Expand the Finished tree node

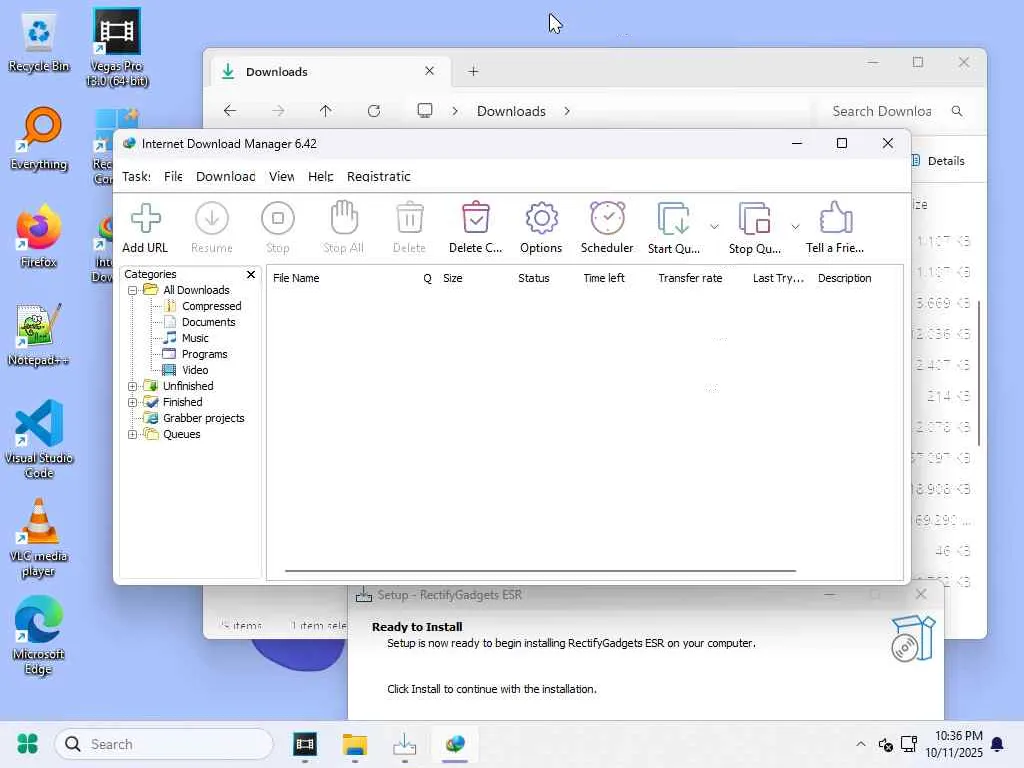(133, 402)
